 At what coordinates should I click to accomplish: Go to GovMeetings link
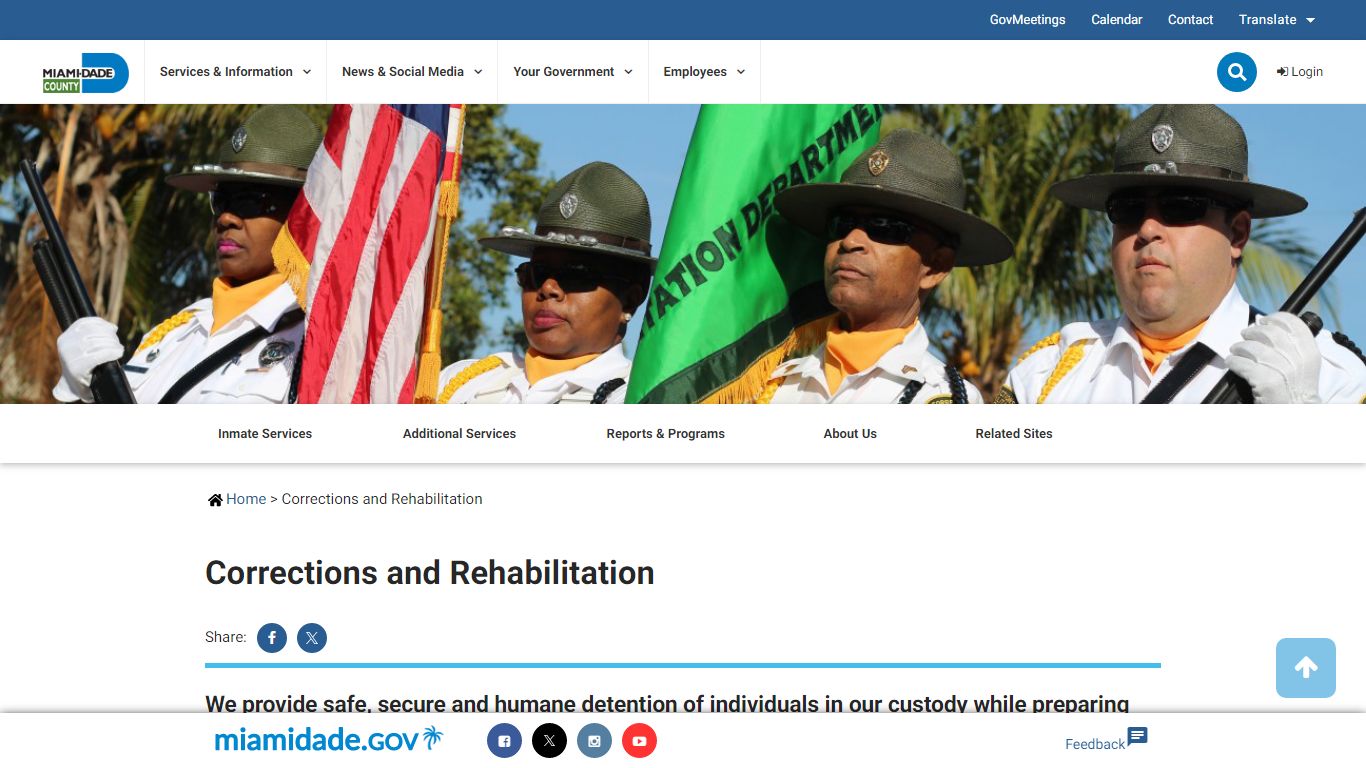click(1027, 20)
